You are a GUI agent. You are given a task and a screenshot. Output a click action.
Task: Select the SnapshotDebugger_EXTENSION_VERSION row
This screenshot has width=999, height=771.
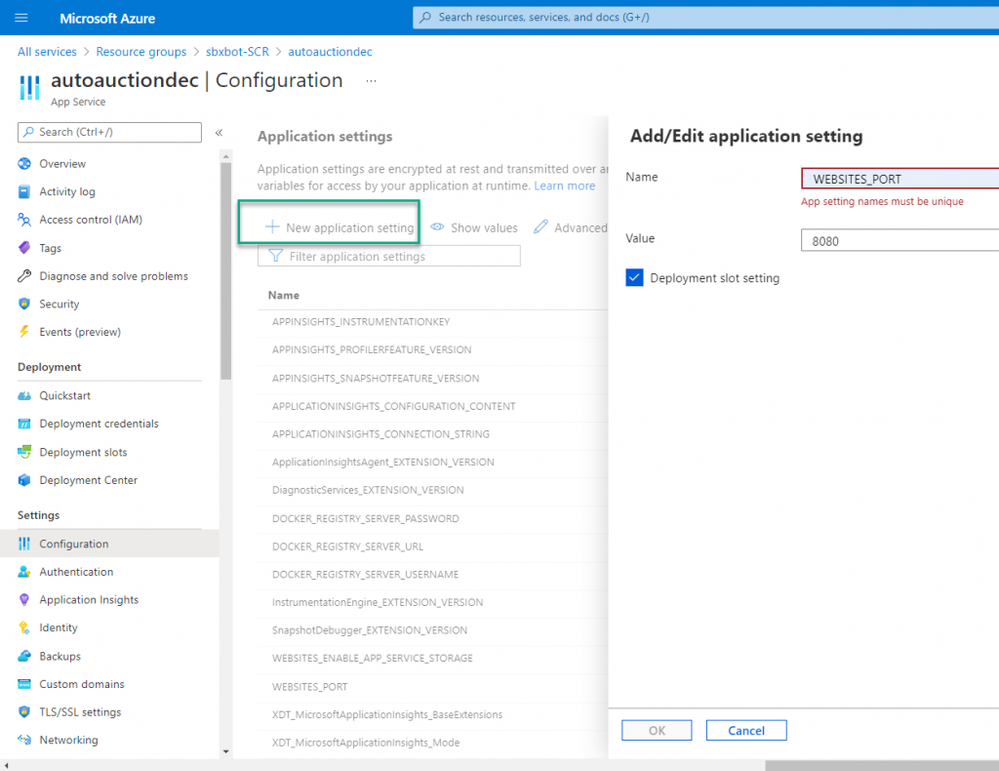[433, 630]
